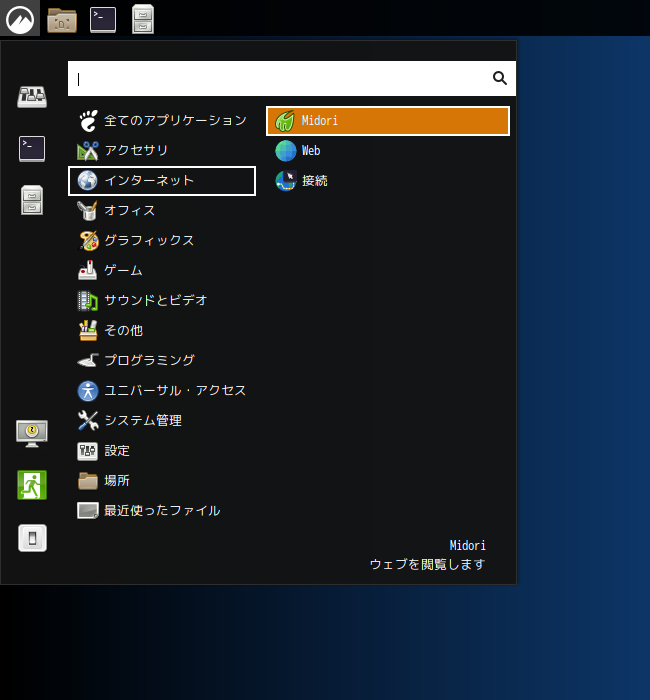
Task: Launch the Web browser entry
Action: 388,151
